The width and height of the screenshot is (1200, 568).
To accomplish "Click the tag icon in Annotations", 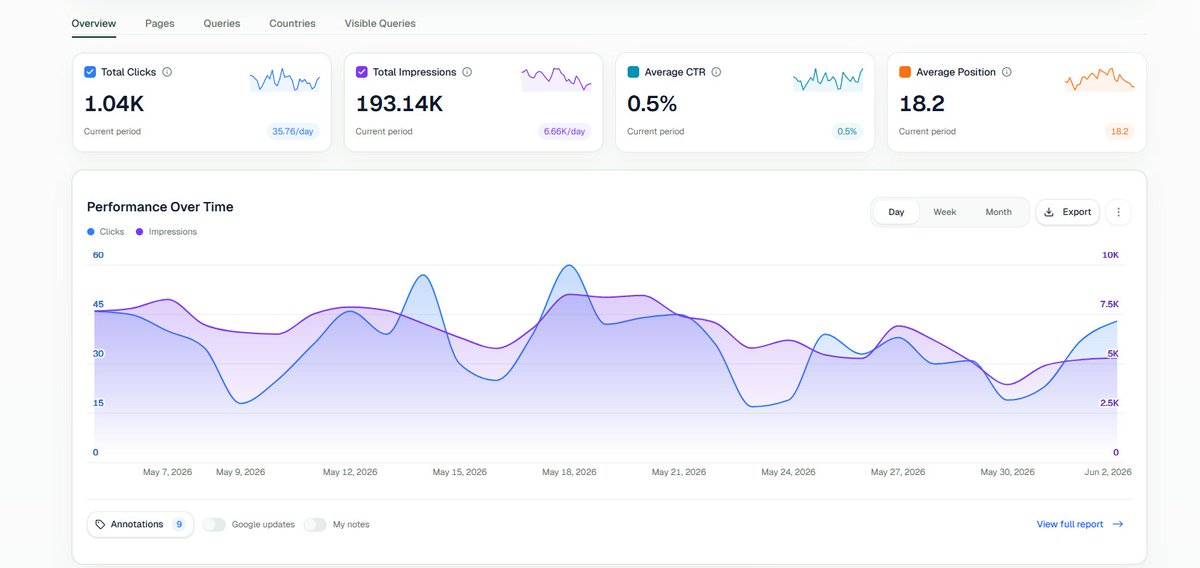I will (x=100, y=524).
